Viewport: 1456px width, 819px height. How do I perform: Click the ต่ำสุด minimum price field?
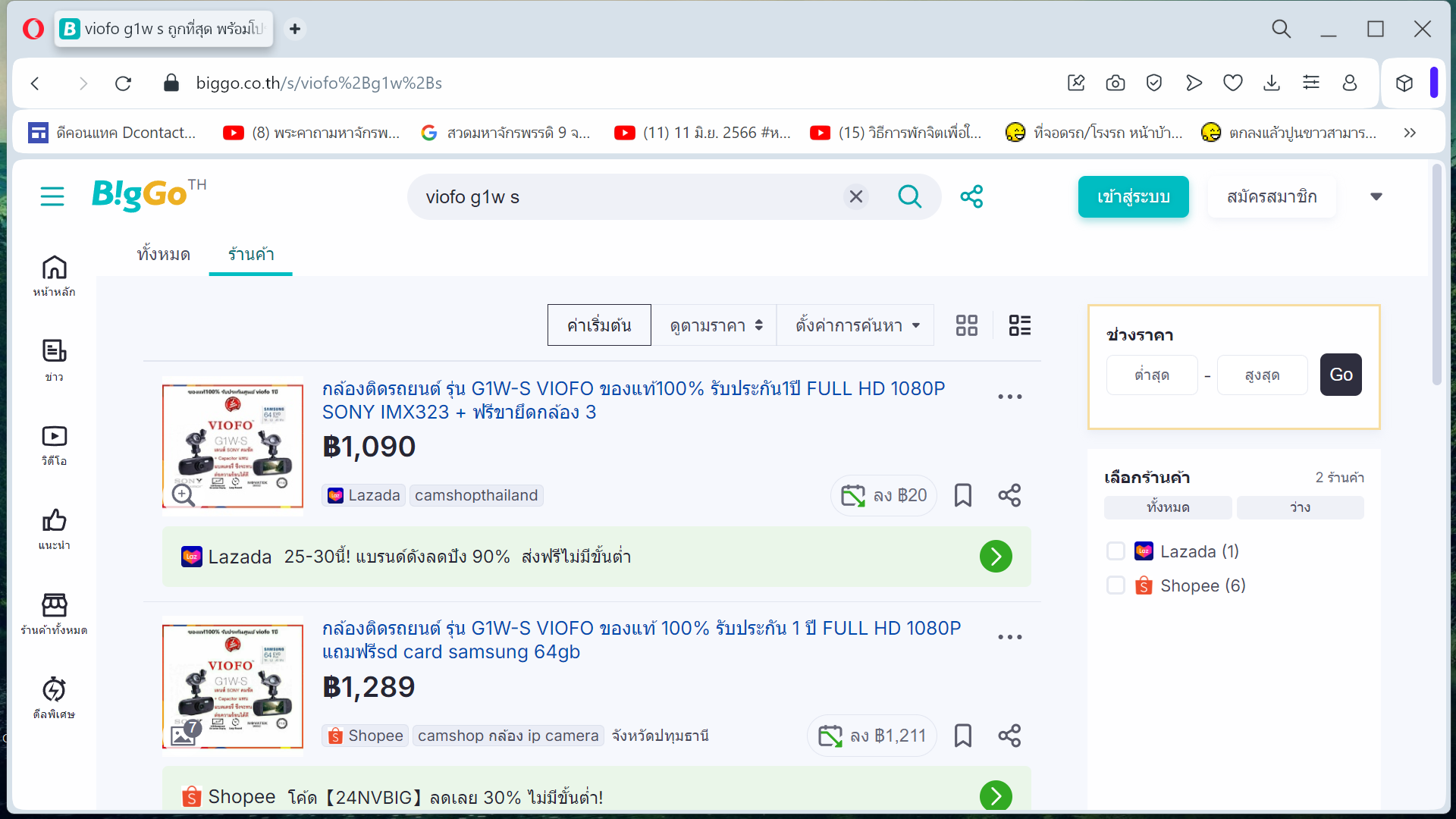pyautogui.click(x=1152, y=375)
